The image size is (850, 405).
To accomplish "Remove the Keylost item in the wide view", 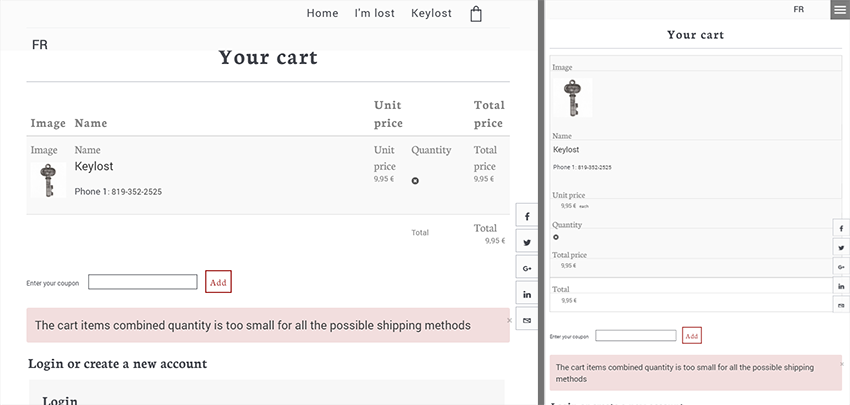I will (415, 181).
